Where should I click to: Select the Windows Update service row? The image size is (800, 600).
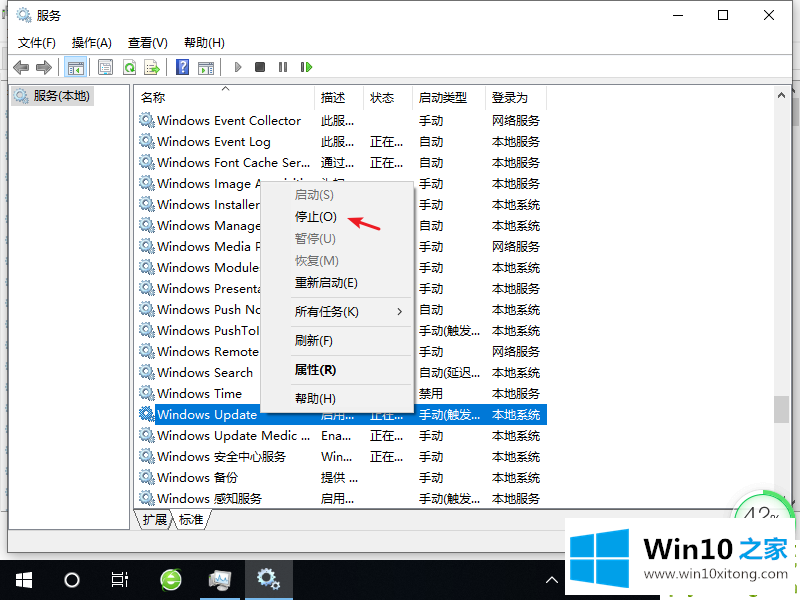click(342, 414)
